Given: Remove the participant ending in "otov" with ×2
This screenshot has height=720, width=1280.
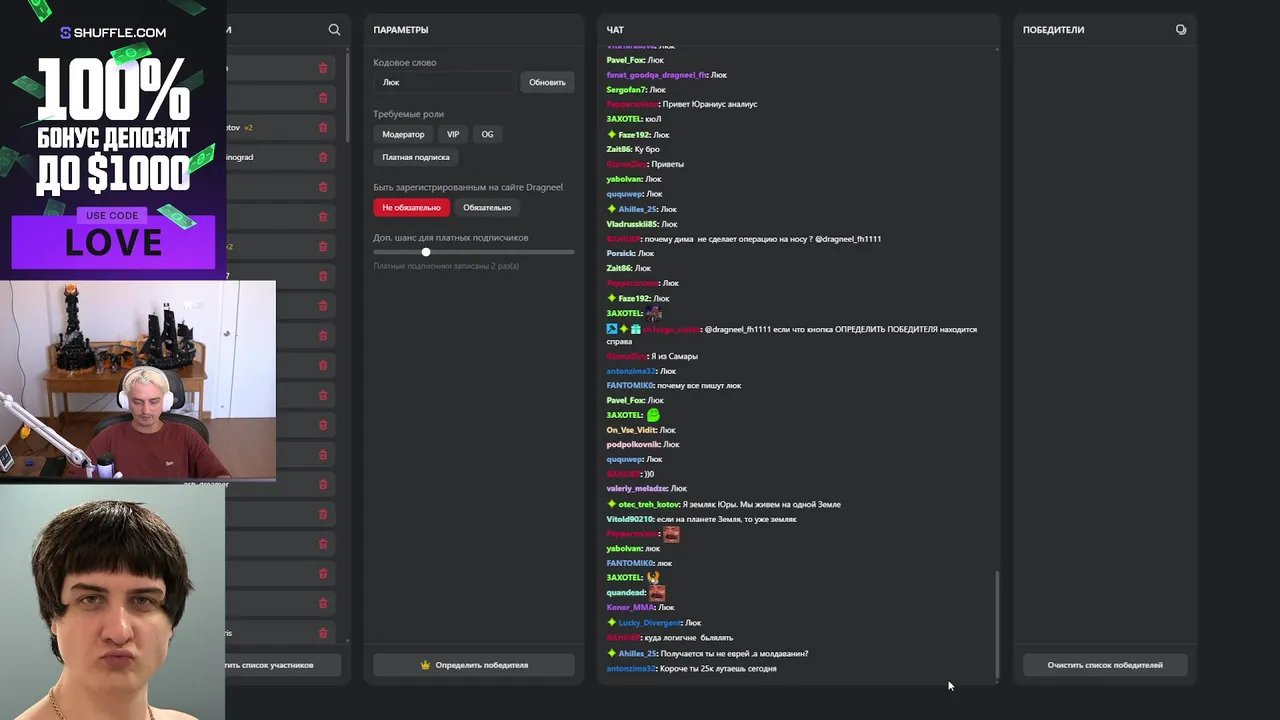Looking at the screenshot, I should (323, 128).
